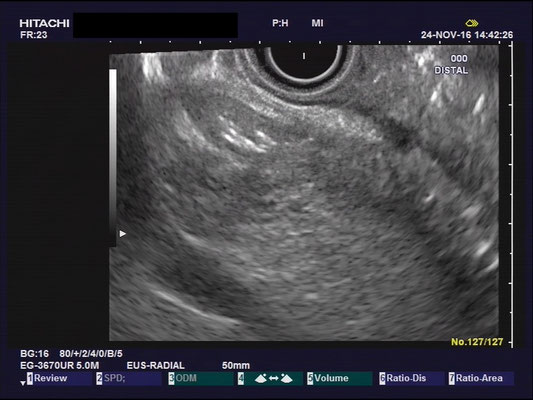Click the transducer center marker

pos(304,56)
